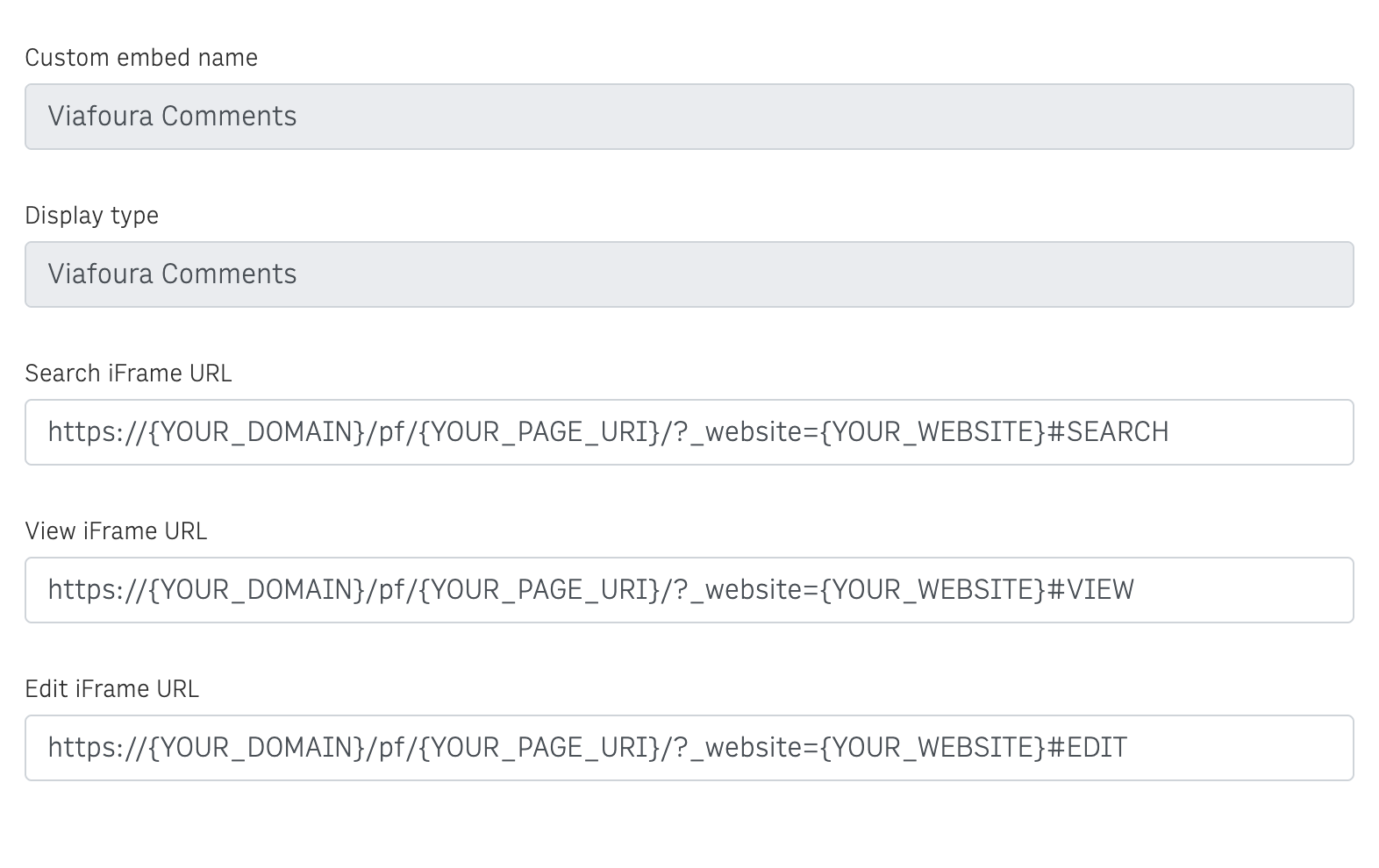Click the Custom embed name field

click(689, 117)
